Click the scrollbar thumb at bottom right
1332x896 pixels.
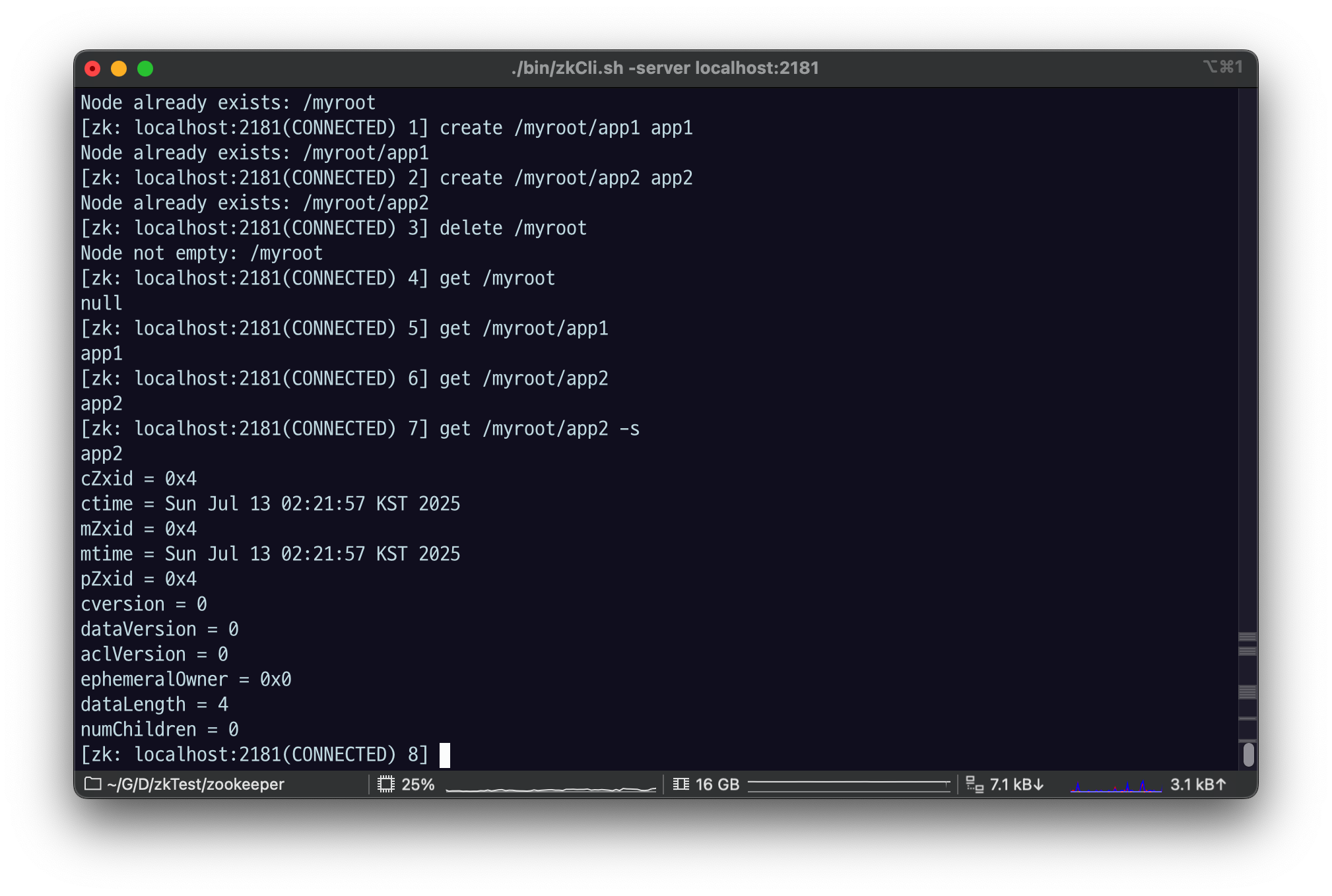[1248, 754]
